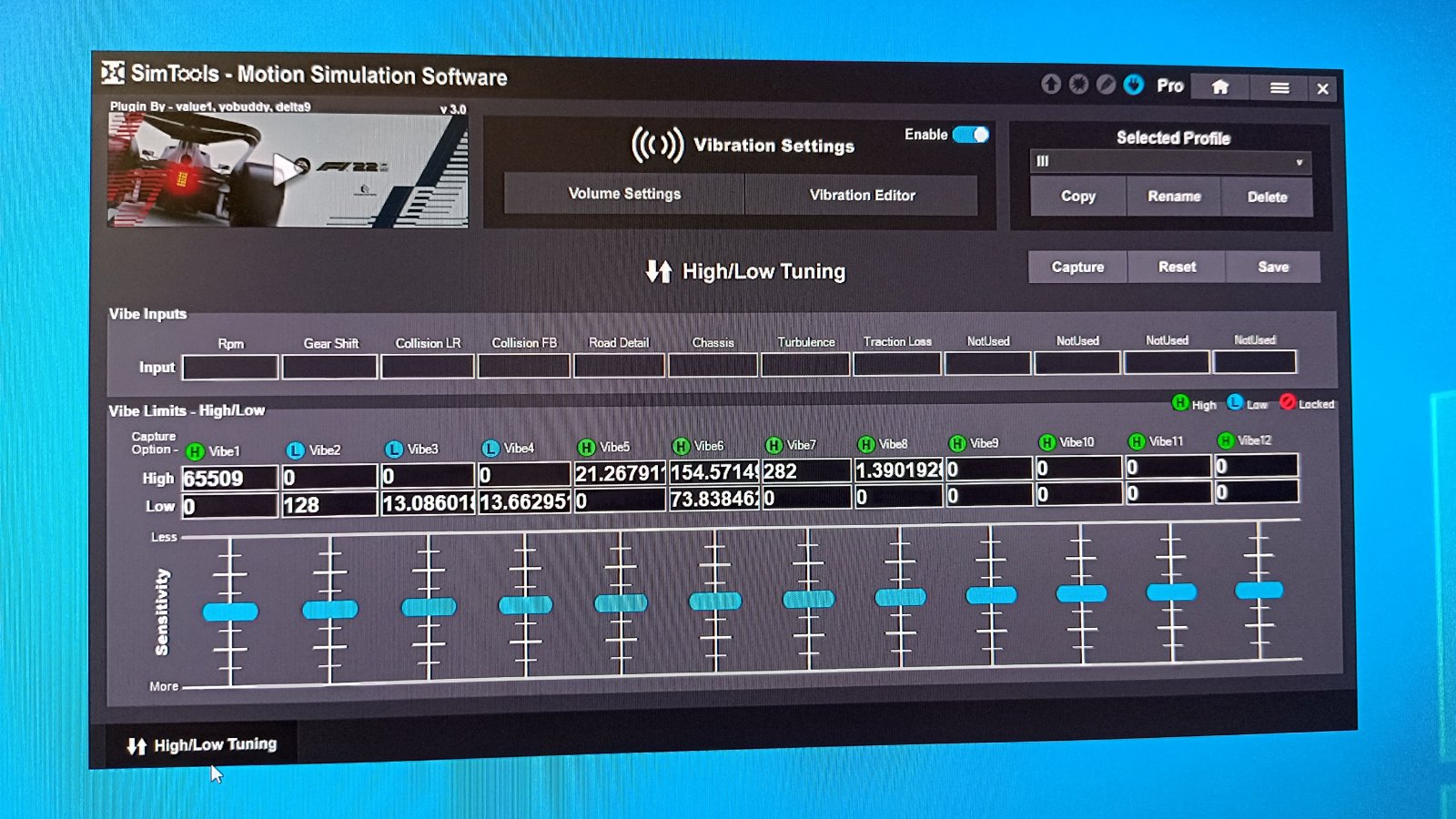Click the Vibe3 sensitivity slider handle
The width and height of the screenshot is (1456, 819).
click(x=429, y=607)
